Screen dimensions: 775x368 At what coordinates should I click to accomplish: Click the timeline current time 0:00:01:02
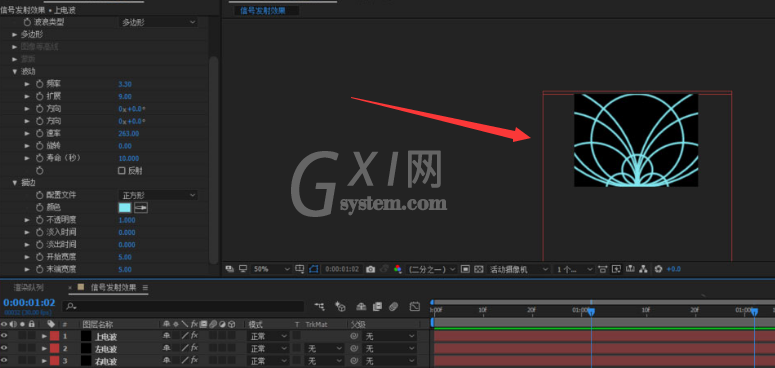[29, 302]
